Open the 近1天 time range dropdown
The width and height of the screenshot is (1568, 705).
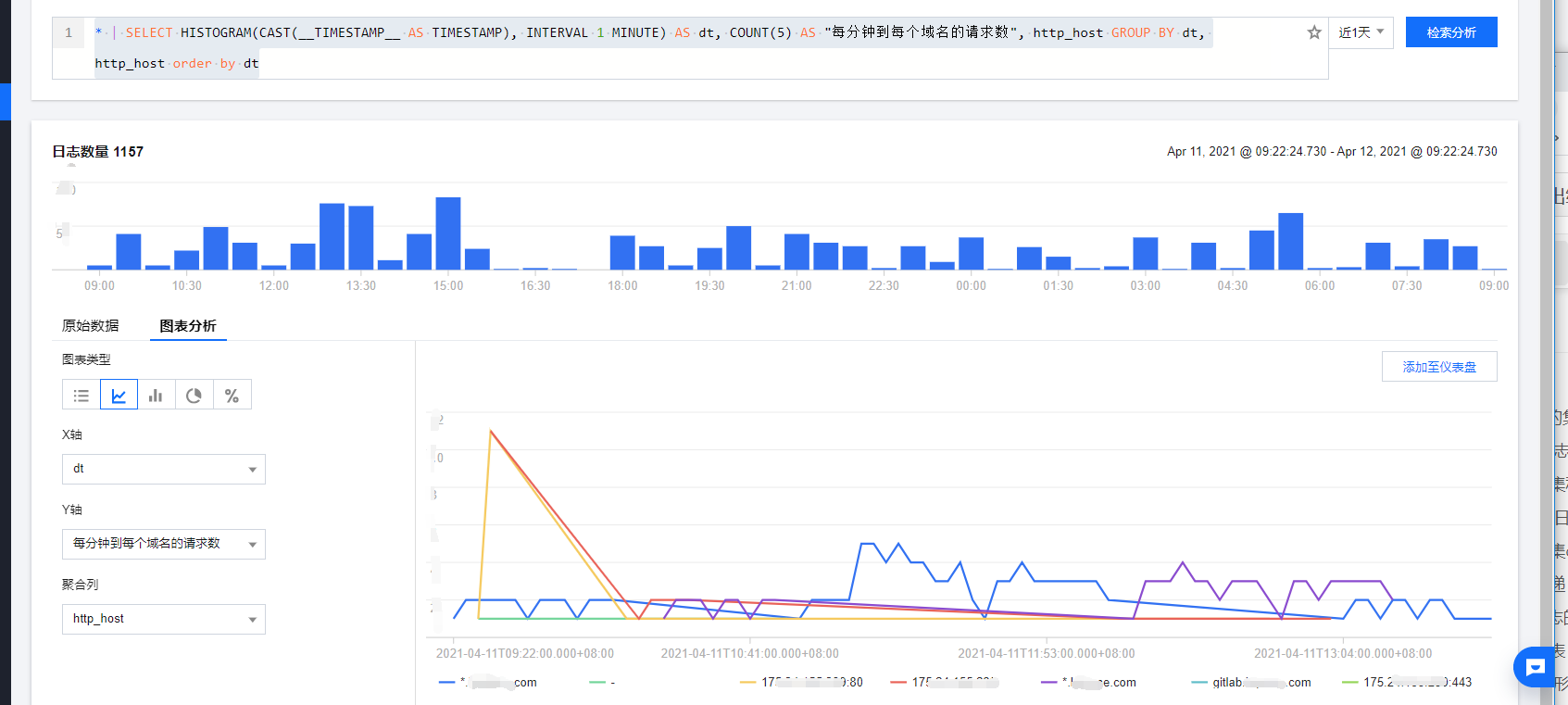[x=1361, y=32]
